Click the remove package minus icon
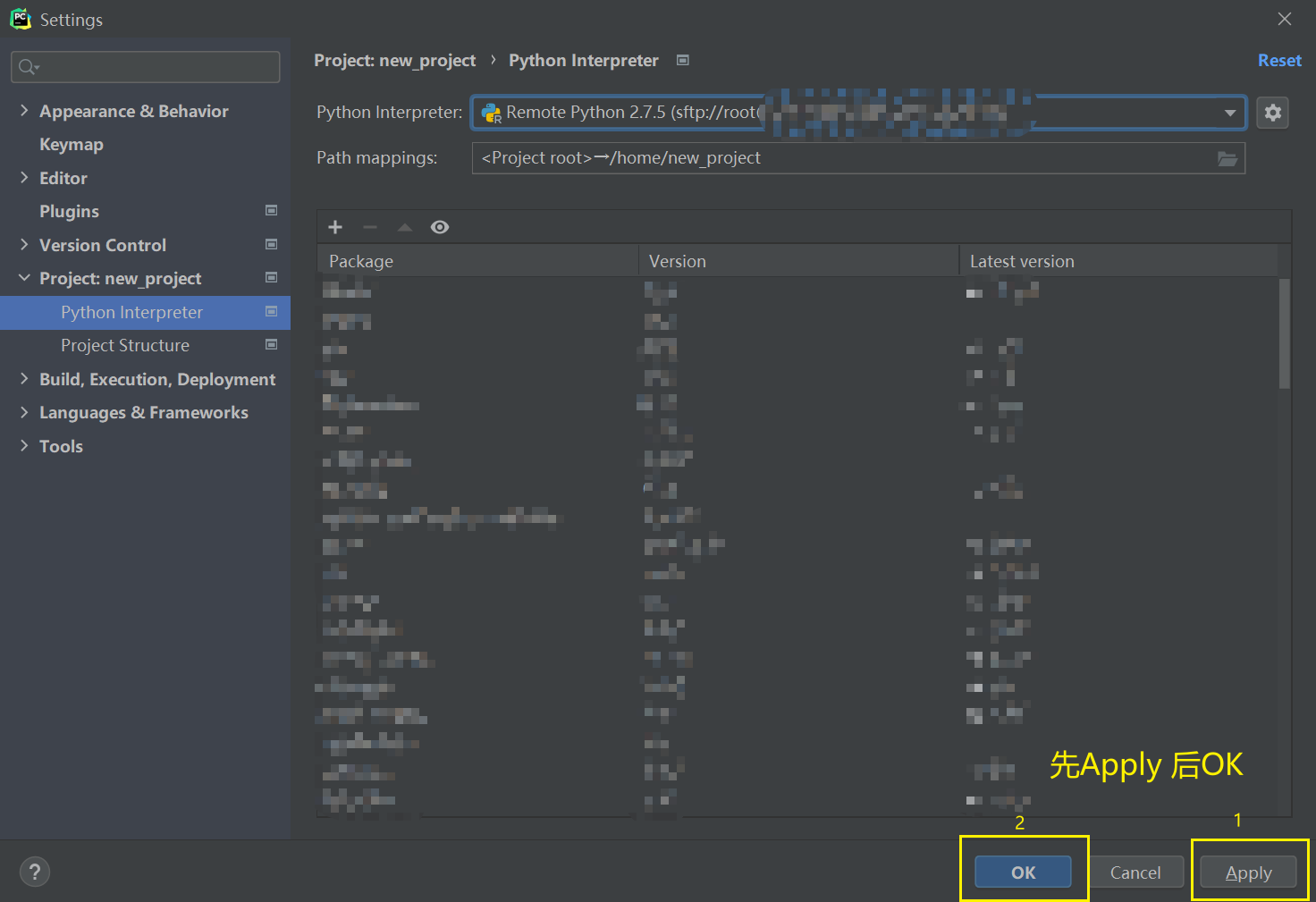Screen dimensions: 1316x902 coord(369,227)
